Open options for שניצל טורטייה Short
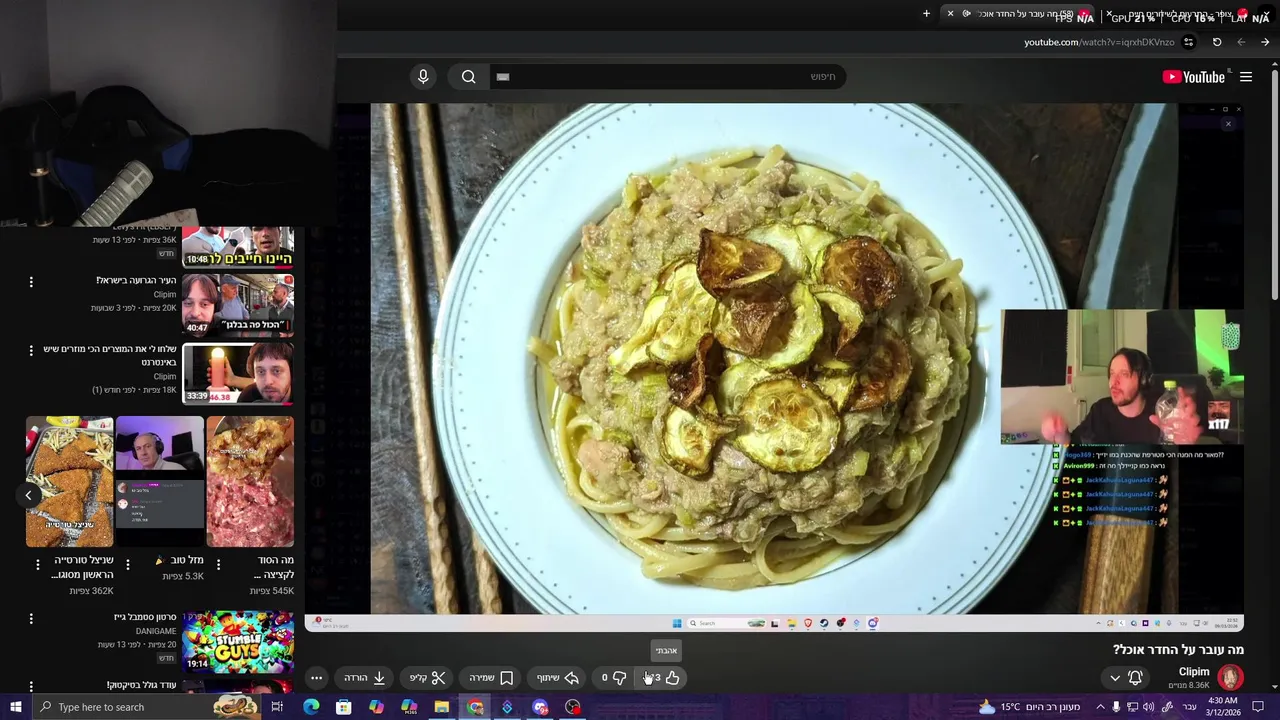The width and height of the screenshot is (1280, 720). (37, 564)
